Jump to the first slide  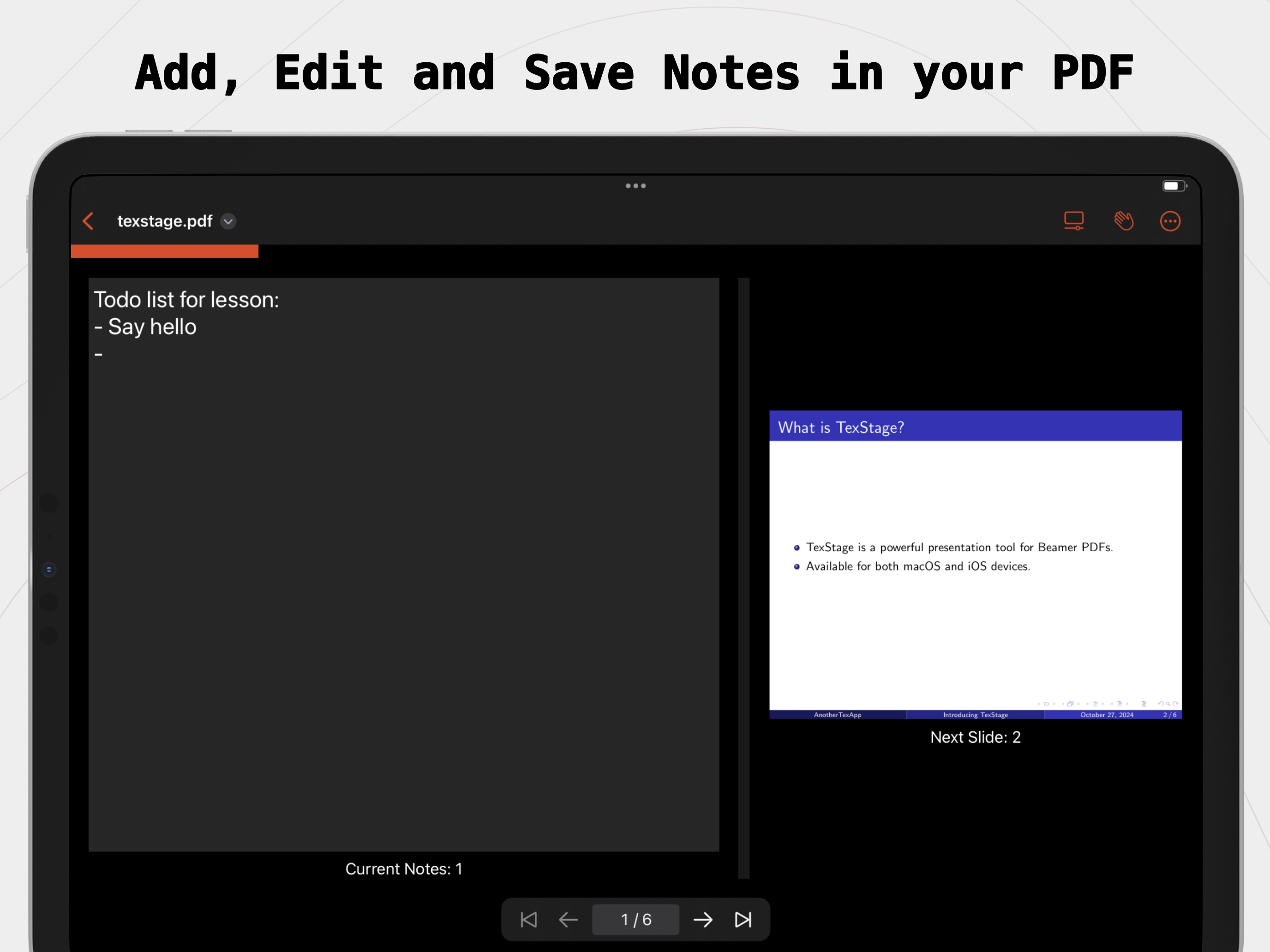coord(528,919)
